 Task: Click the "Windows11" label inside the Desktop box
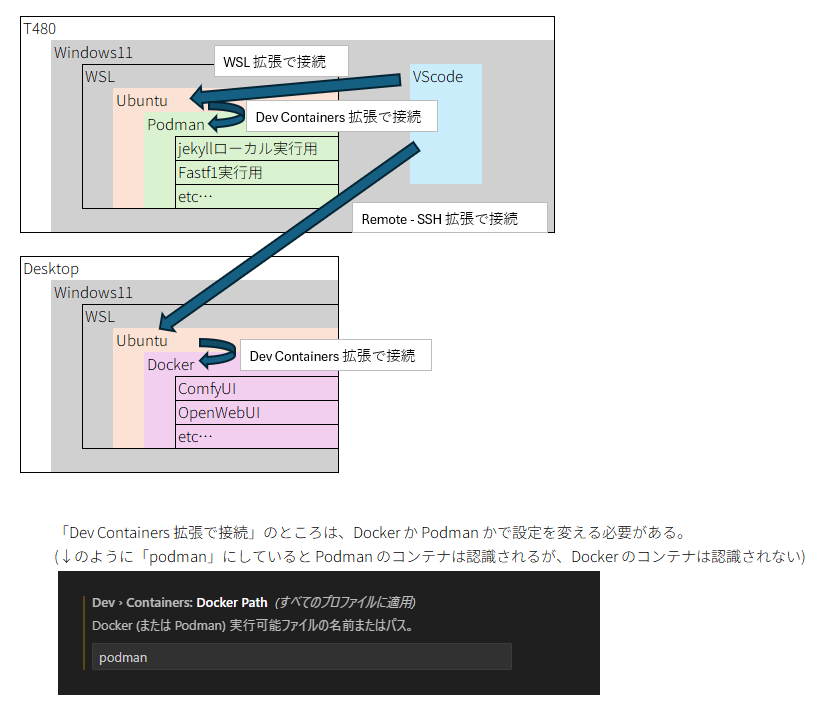pyautogui.click(x=93, y=292)
